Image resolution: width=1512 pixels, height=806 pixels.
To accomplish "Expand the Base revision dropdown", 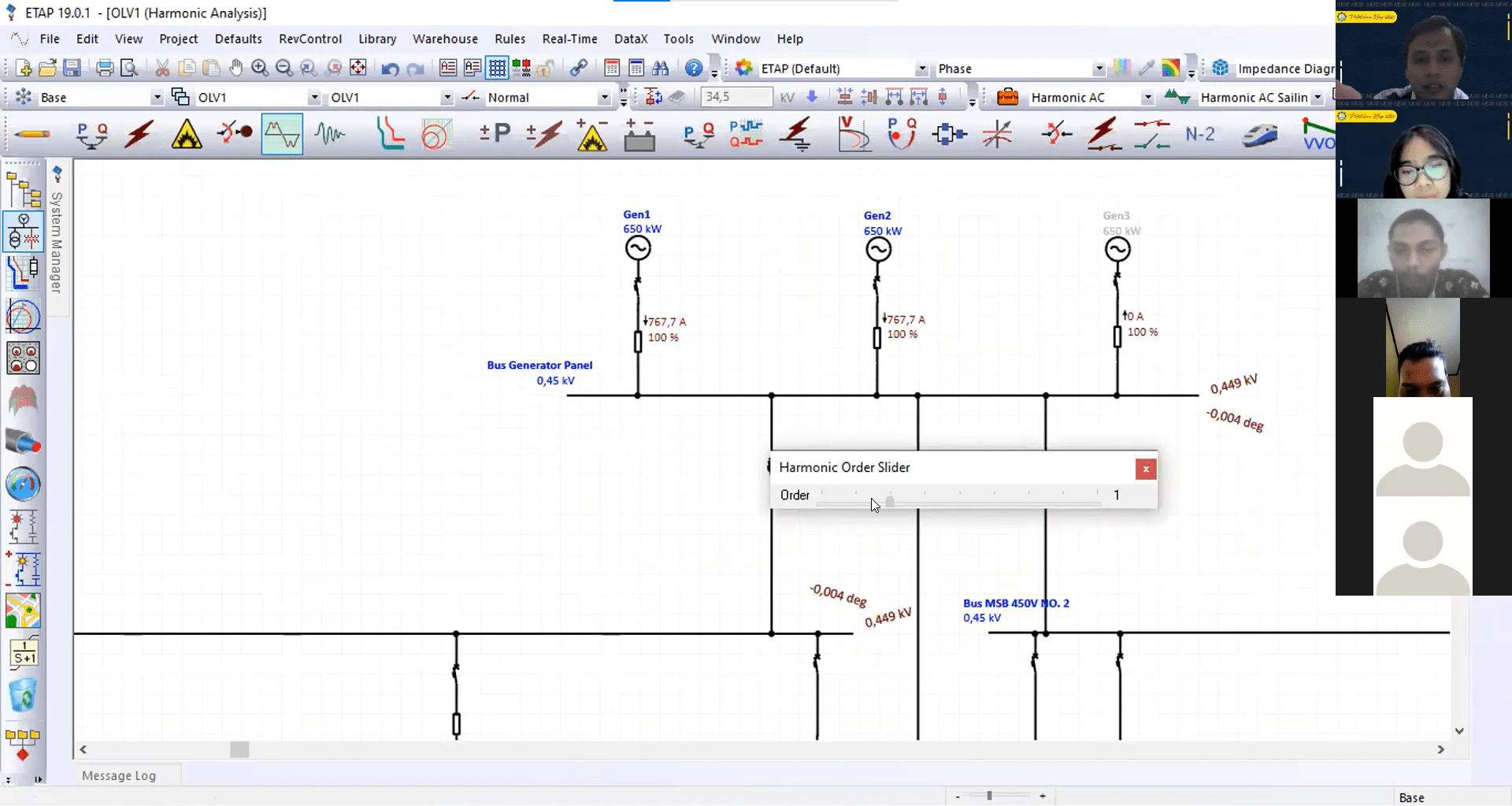I will (157, 98).
